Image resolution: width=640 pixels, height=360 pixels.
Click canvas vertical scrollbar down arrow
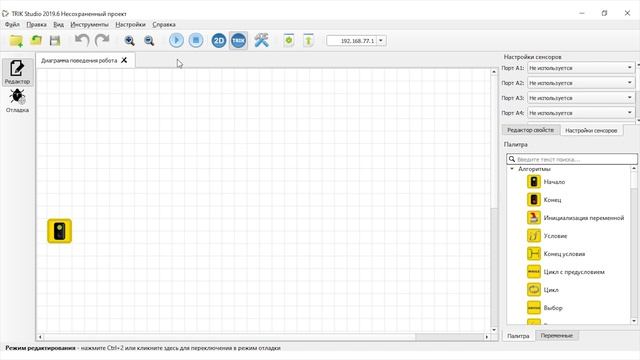pyautogui.click(x=494, y=330)
